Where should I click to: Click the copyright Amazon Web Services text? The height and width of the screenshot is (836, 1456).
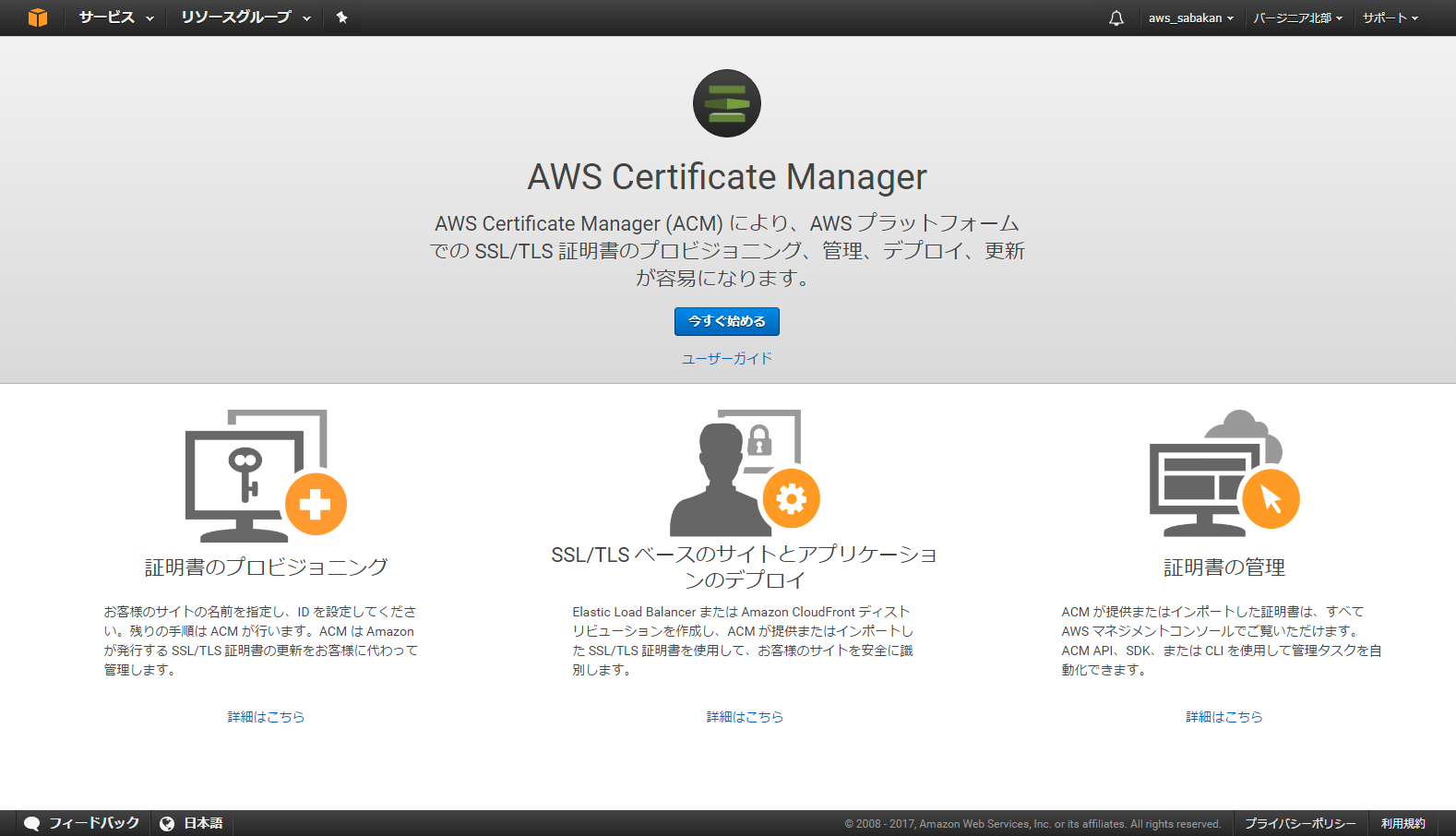[x=1032, y=824]
